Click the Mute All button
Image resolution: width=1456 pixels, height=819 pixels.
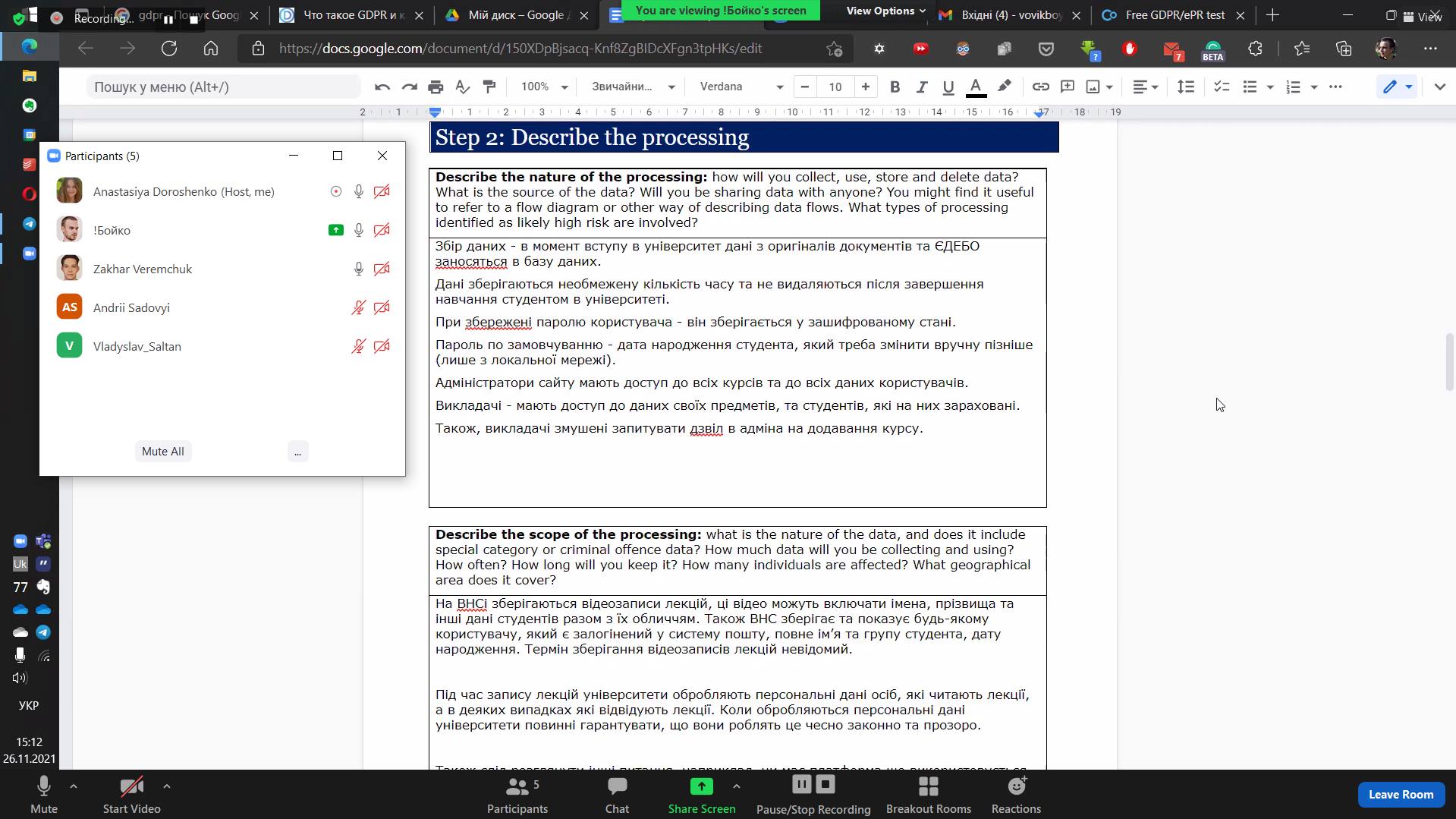coord(162,451)
